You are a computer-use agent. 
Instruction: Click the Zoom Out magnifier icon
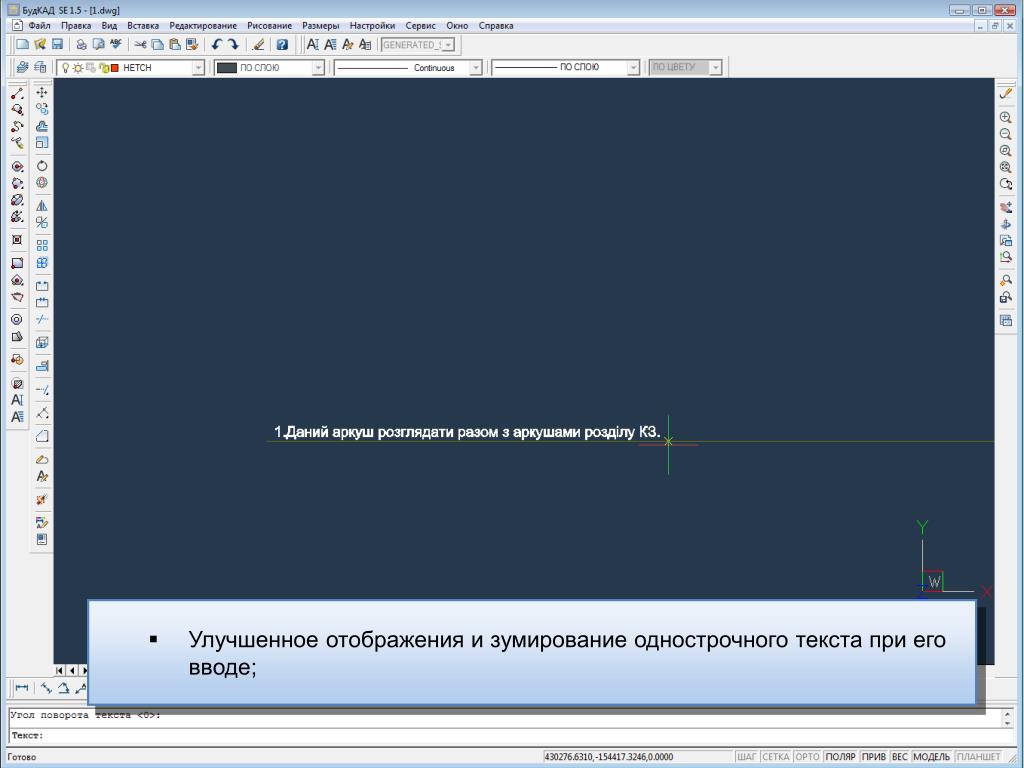[1006, 134]
